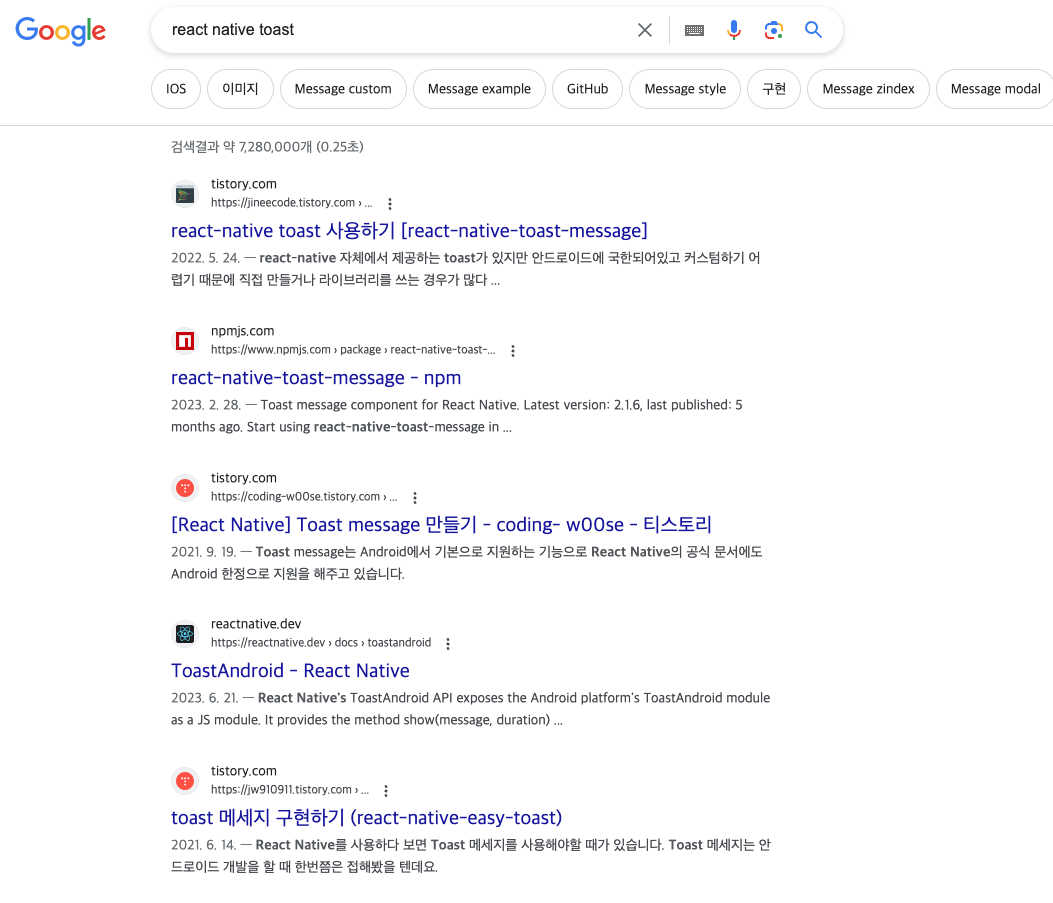Click https://coding-w00se.tistory.com URL text
1053x903 pixels.
pos(304,497)
